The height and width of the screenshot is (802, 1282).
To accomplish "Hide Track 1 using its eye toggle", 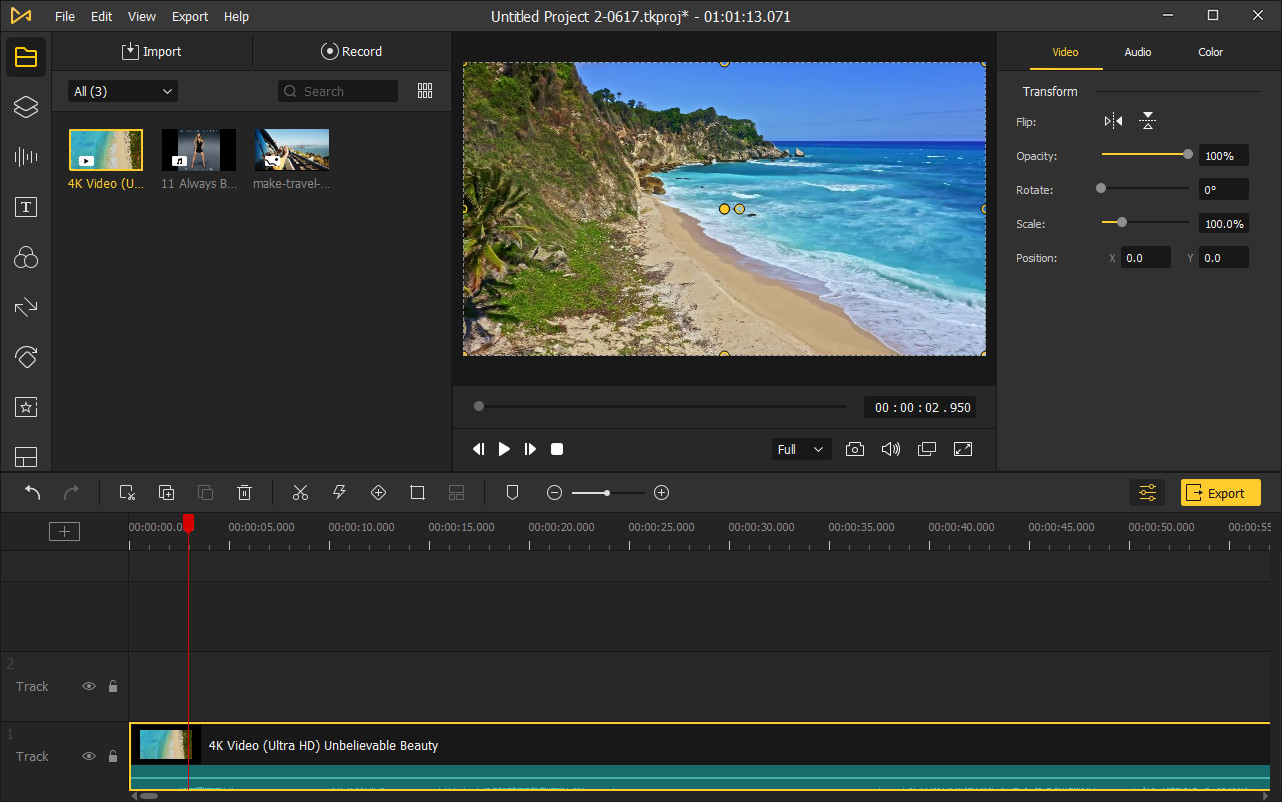I will pos(89,756).
